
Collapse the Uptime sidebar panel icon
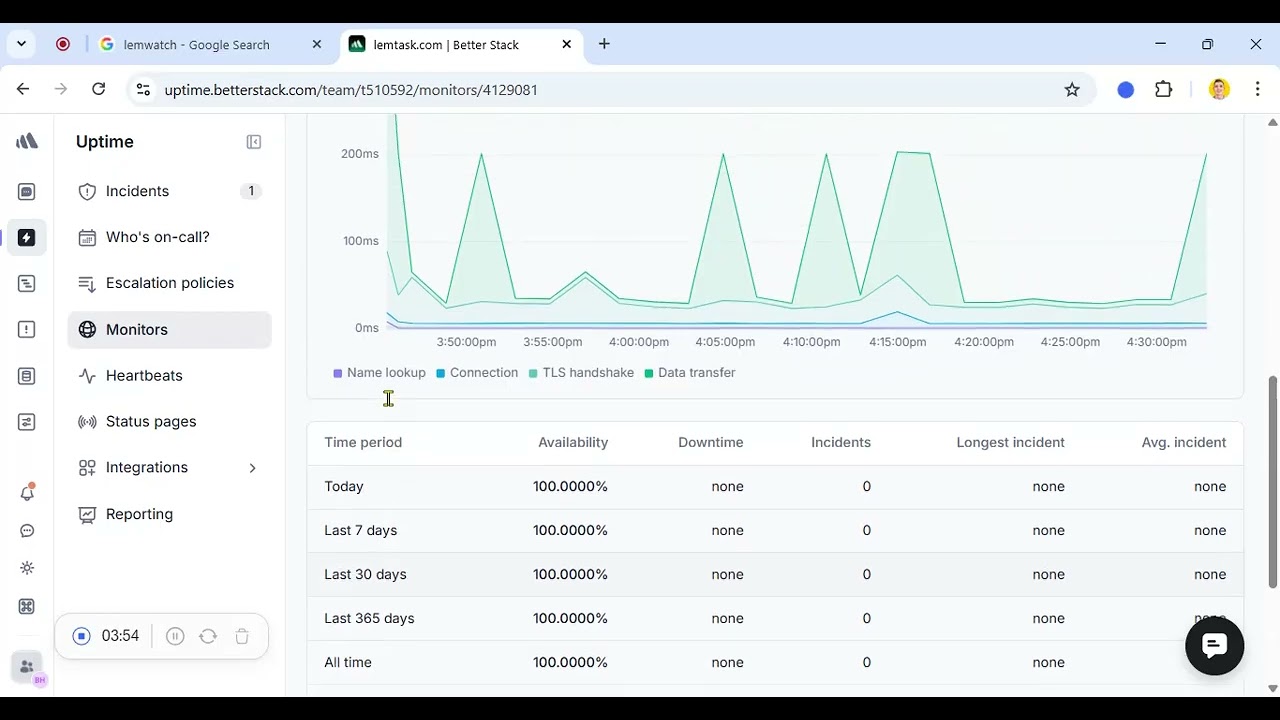click(x=254, y=142)
